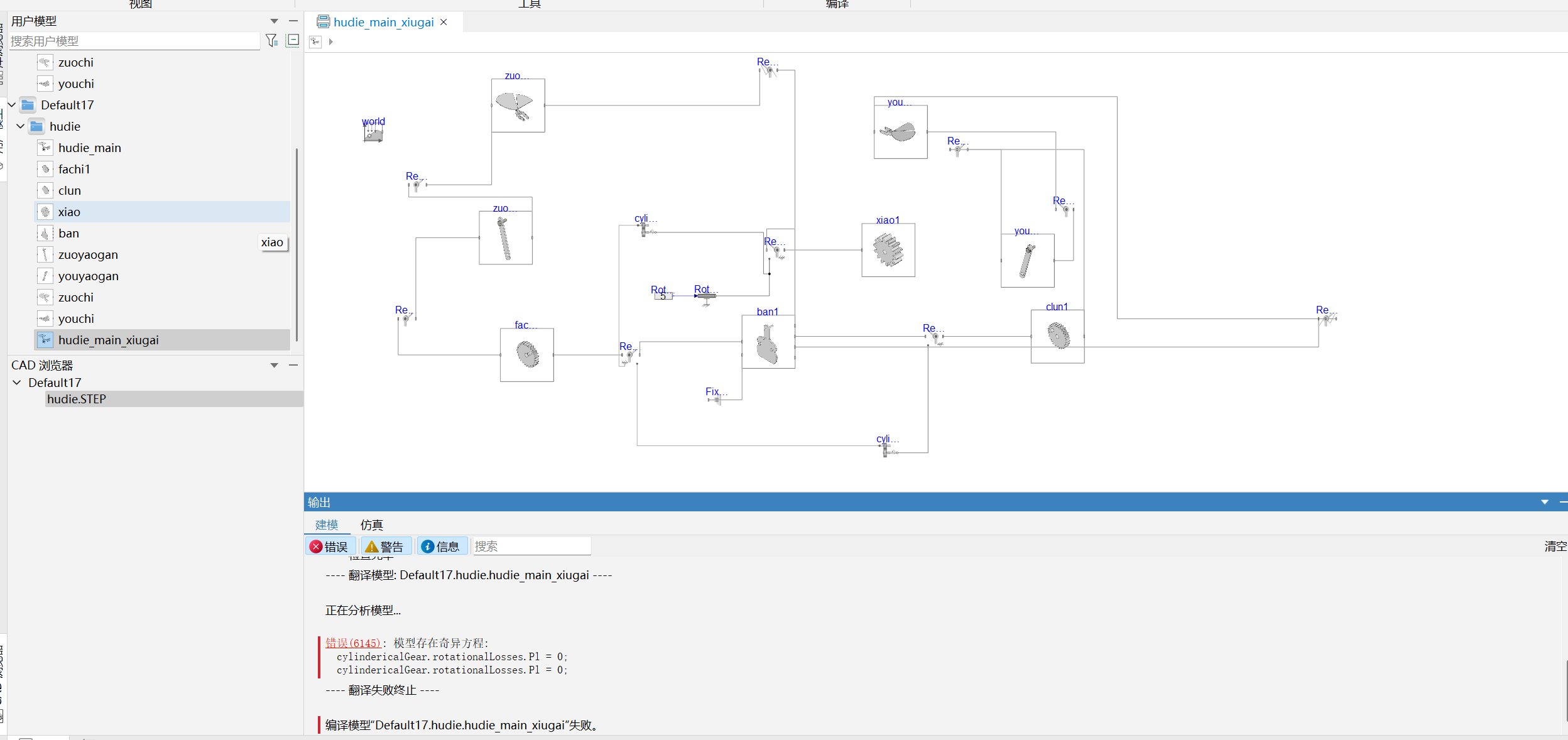The width and height of the screenshot is (1568, 740).
Task: Open the user model filter options icon
Action: [x=271, y=41]
